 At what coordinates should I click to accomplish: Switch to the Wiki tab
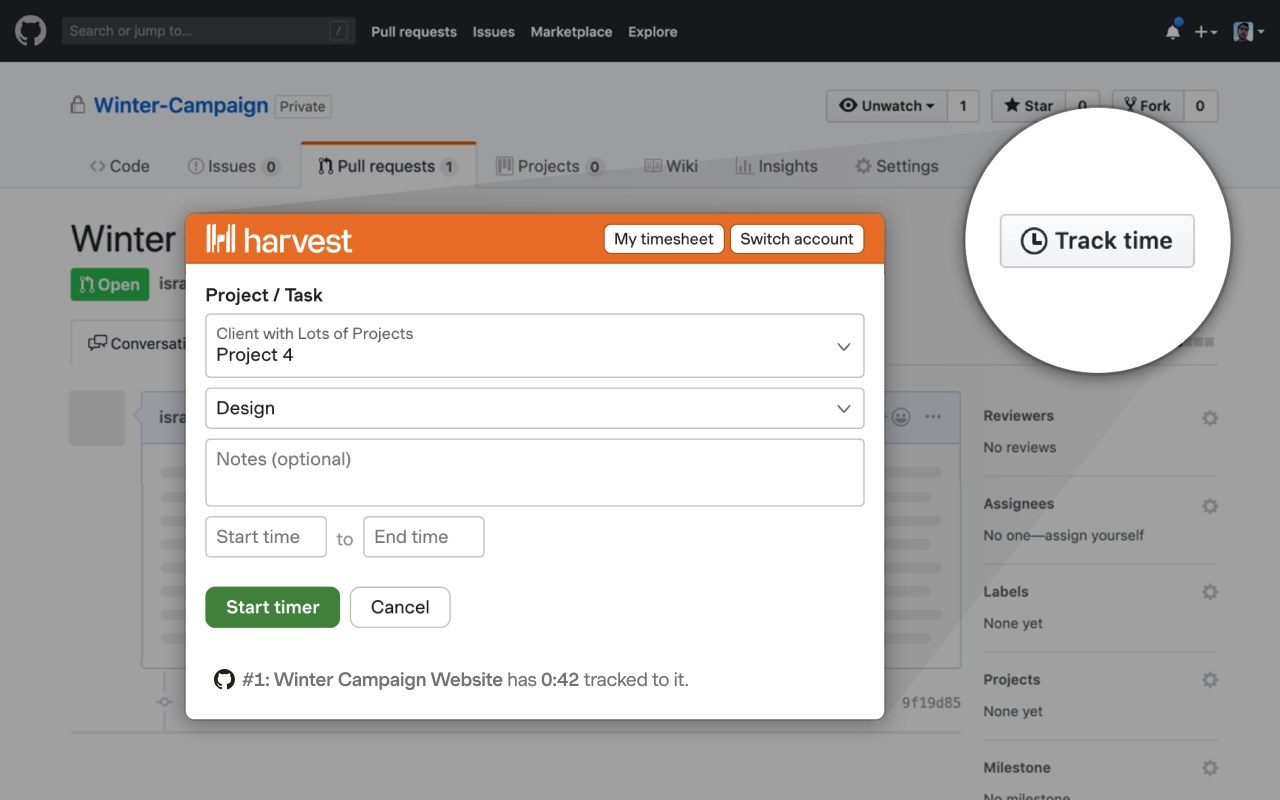(671, 166)
